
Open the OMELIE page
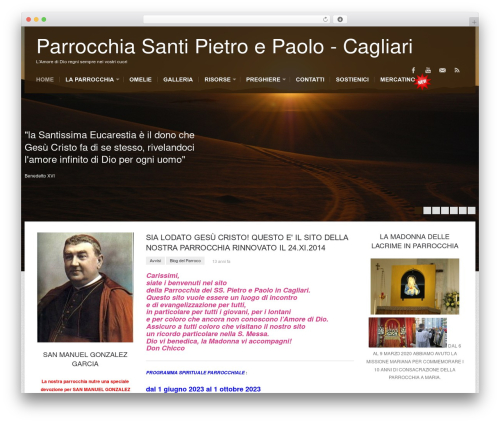click(140, 80)
